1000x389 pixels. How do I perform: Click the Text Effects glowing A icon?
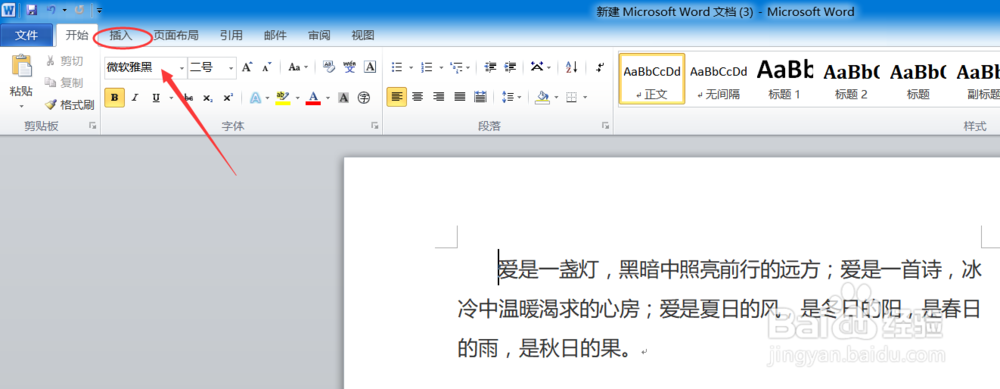tap(255, 98)
